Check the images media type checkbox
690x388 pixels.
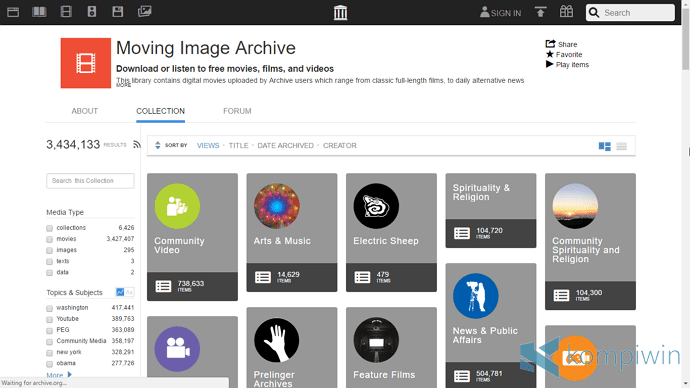point(49,250)
